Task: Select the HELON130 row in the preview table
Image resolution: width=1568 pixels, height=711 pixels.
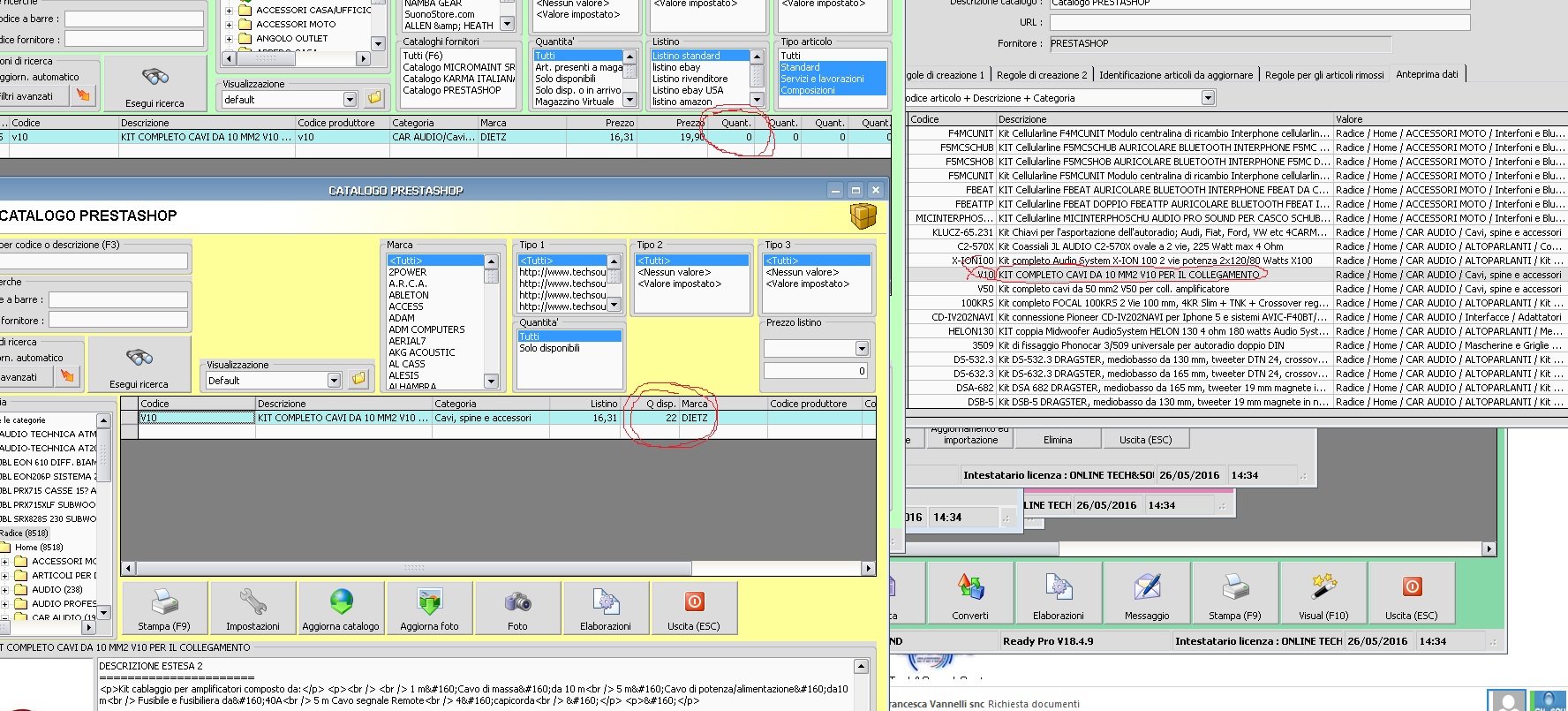Action: coord(1237,331)
